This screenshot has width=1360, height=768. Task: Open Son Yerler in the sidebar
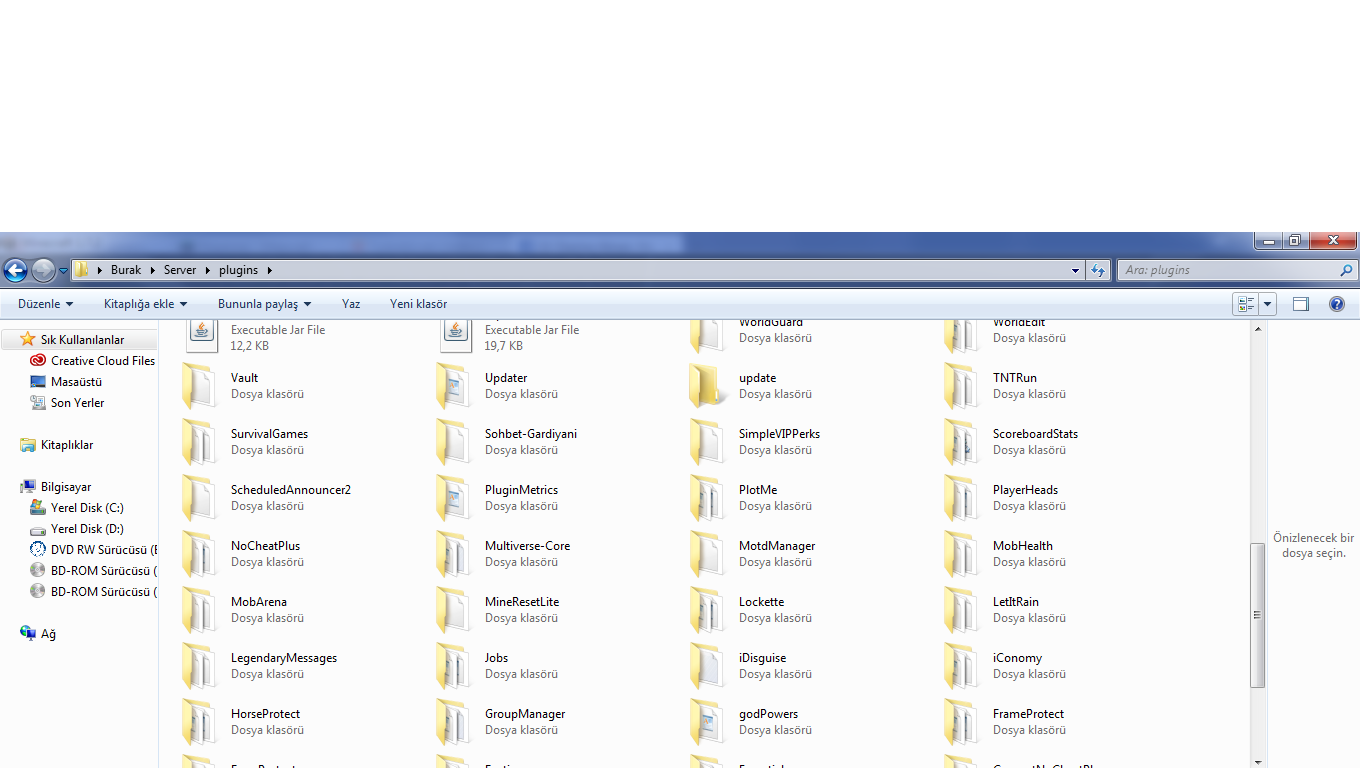pos(78,403)
